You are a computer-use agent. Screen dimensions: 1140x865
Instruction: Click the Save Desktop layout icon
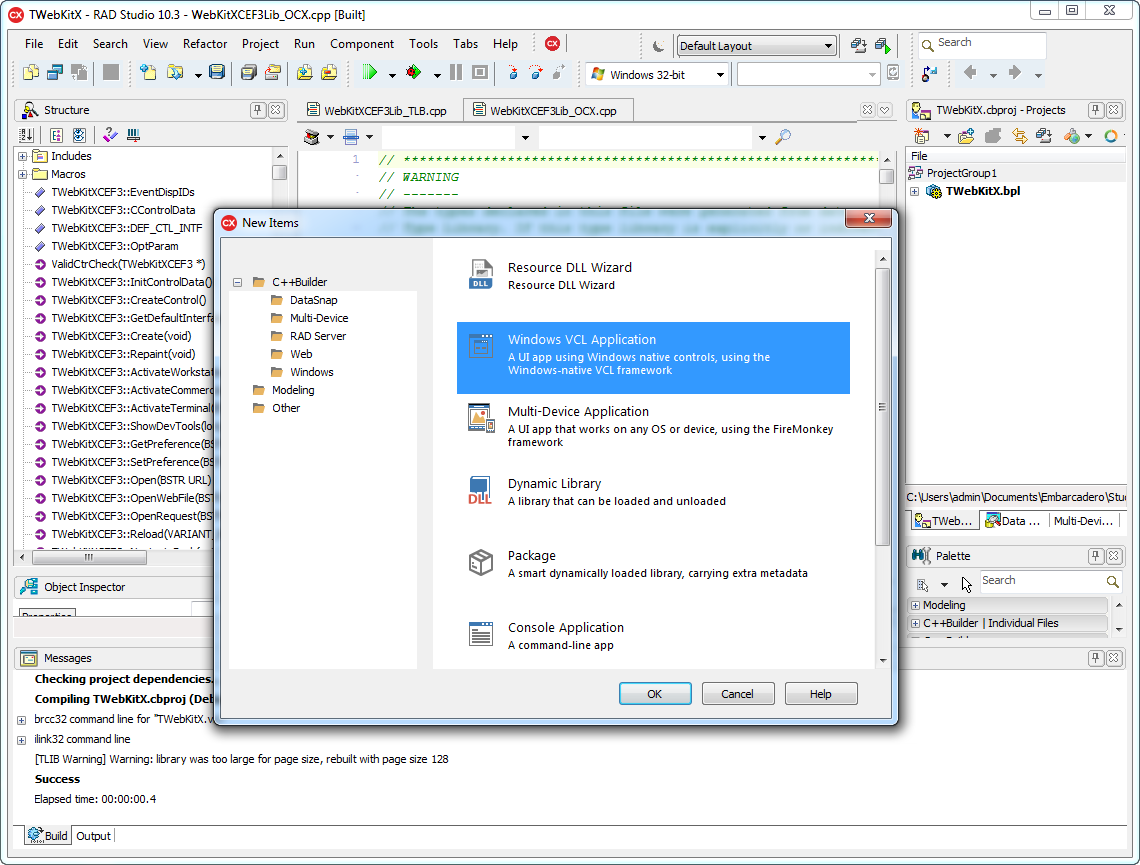pos(859,46)
